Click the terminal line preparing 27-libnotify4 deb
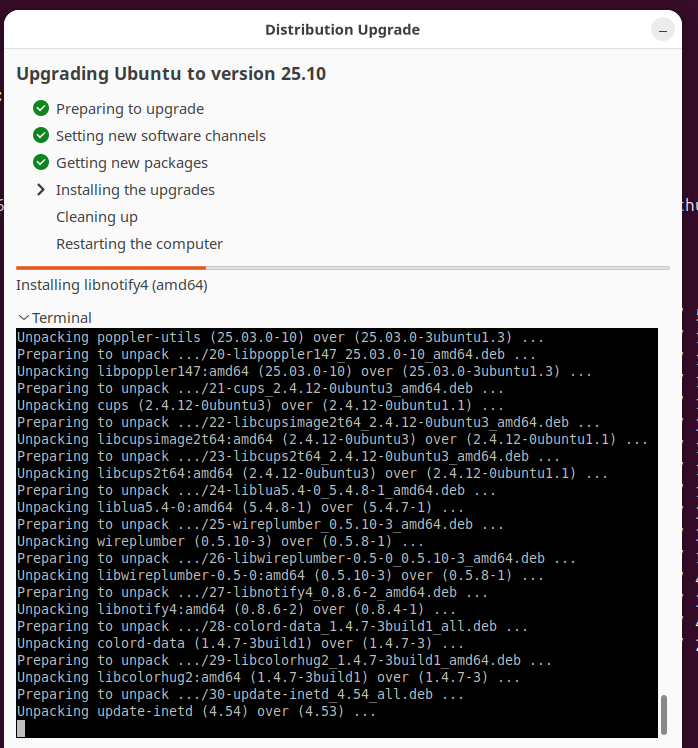This screenshot has width=698, height=748. coord(252,592)
